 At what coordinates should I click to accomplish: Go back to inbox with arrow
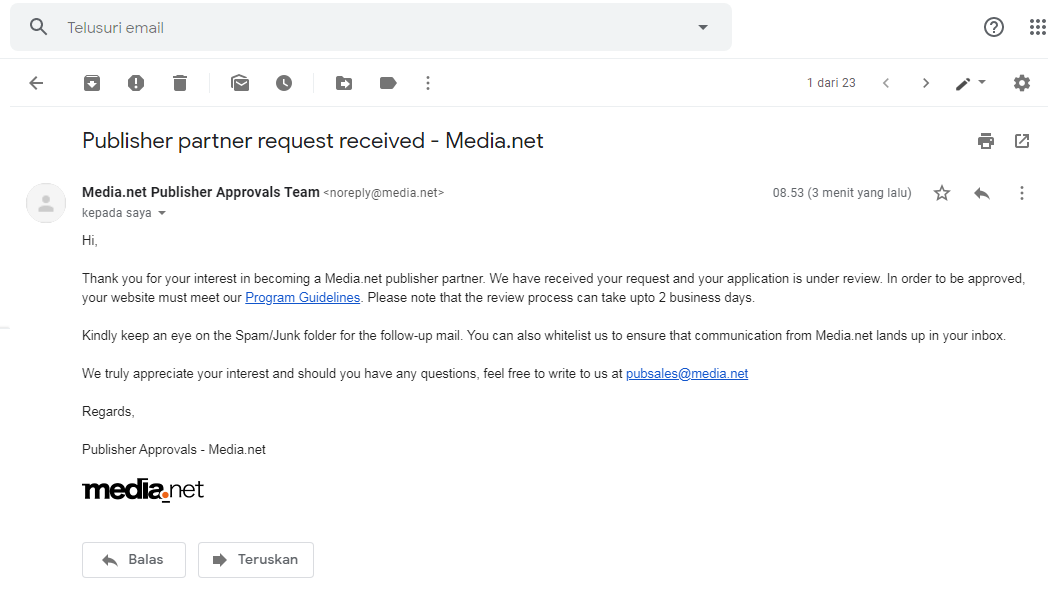click(x=36, y=83)
